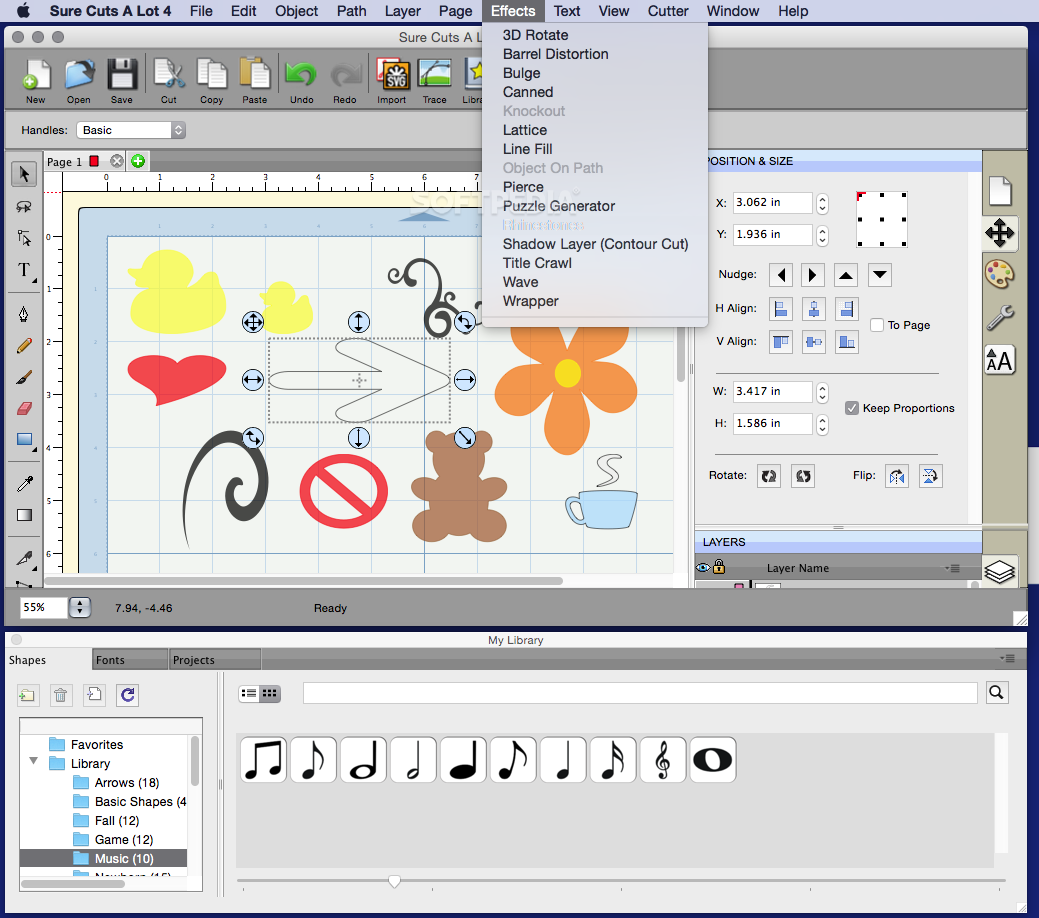Click the Import SVG icon
This screenshot has height=918, width=1039.
[392, 81]
